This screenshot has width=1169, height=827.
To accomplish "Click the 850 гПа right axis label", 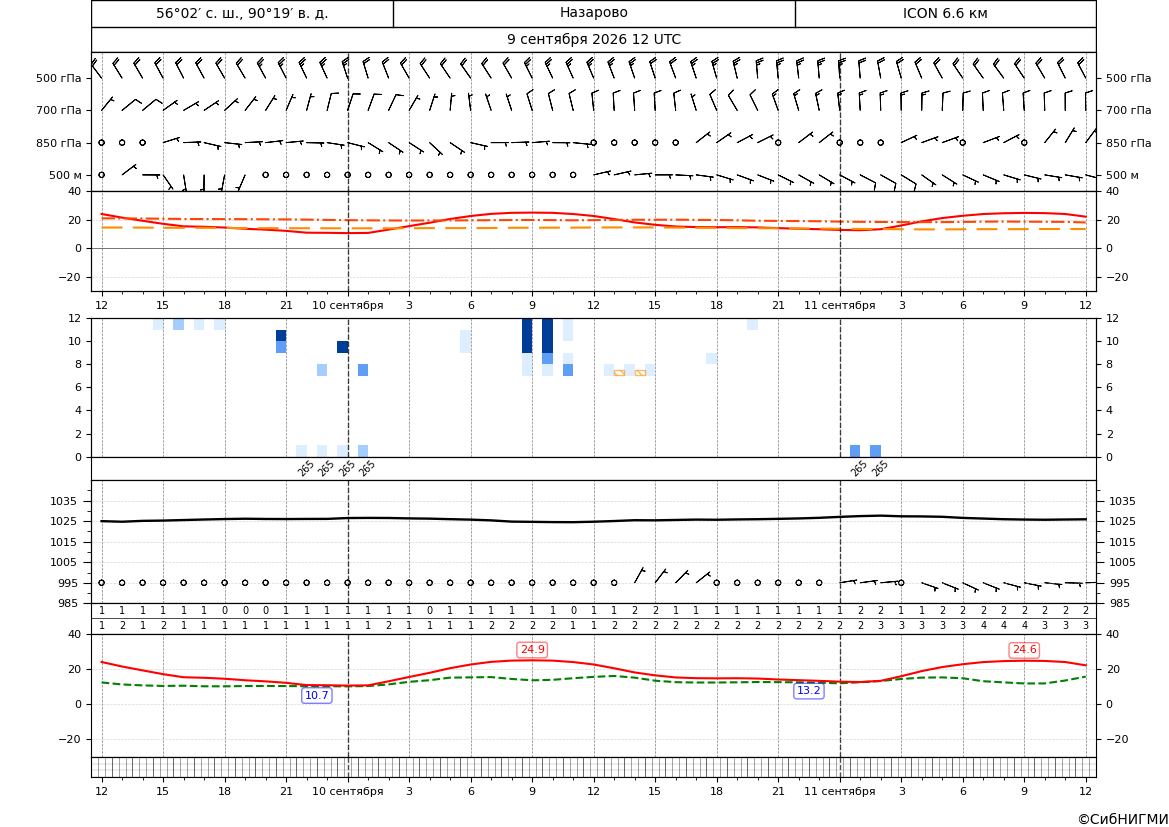I will point(1128,143).
